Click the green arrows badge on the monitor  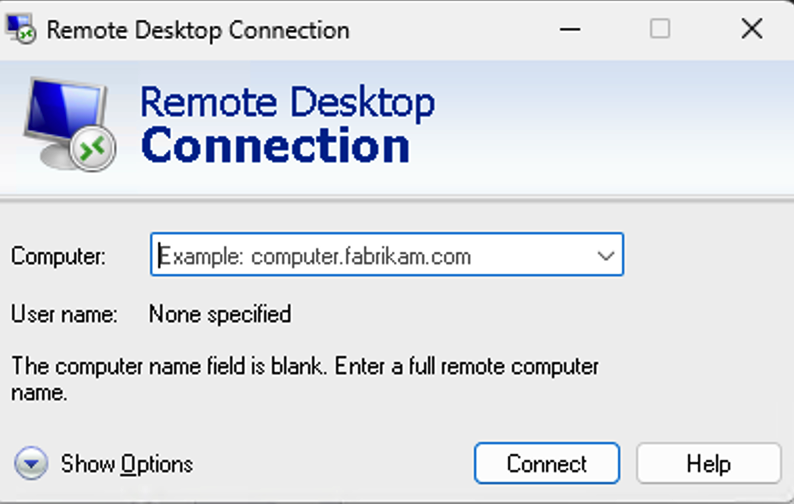click(94, 147)
